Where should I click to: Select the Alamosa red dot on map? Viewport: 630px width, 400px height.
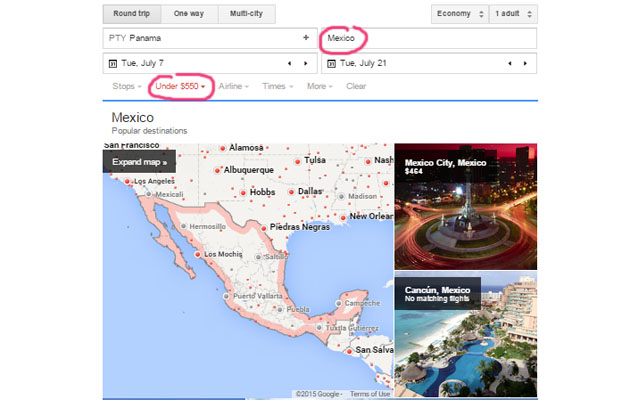coord(223,148)
